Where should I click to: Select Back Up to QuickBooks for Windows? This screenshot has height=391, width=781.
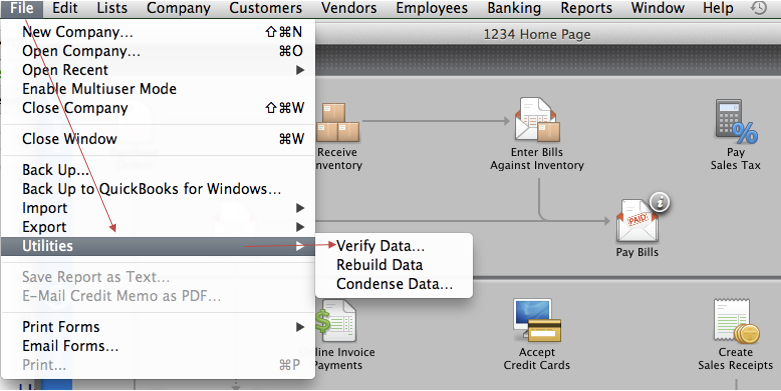click(158, 189)
